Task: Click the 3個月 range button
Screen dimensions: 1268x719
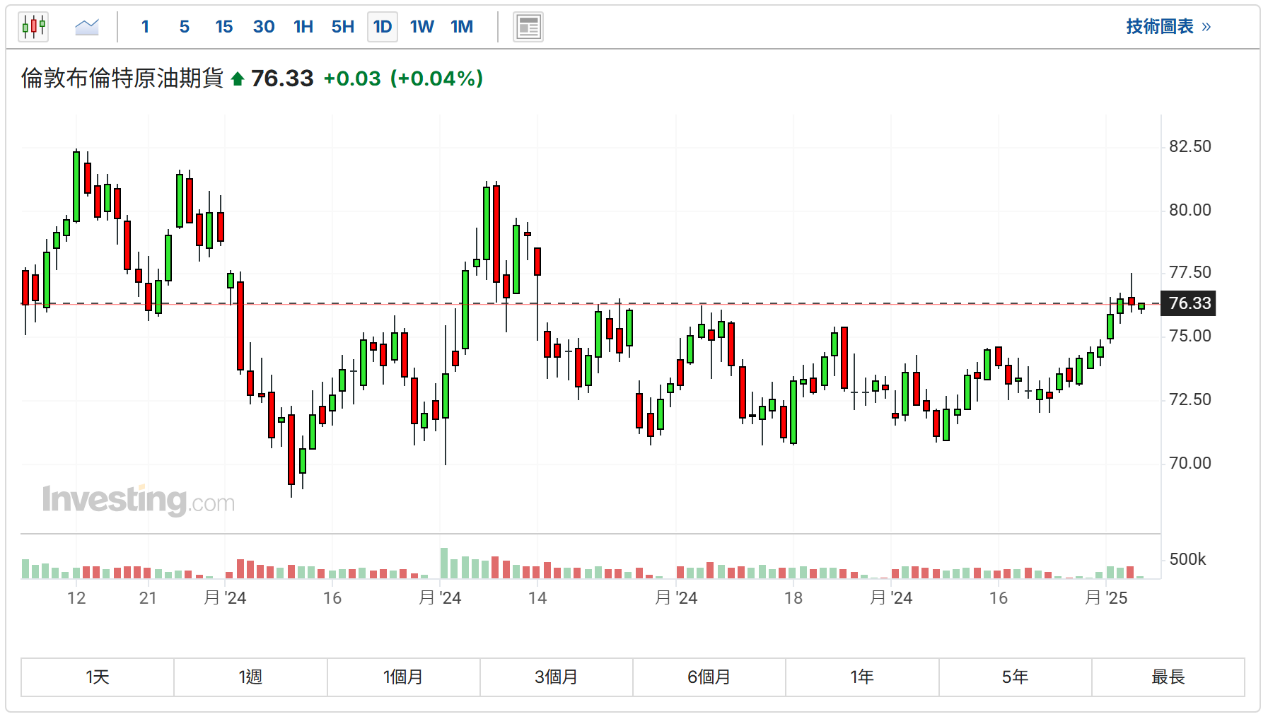Action: (556, 677)
